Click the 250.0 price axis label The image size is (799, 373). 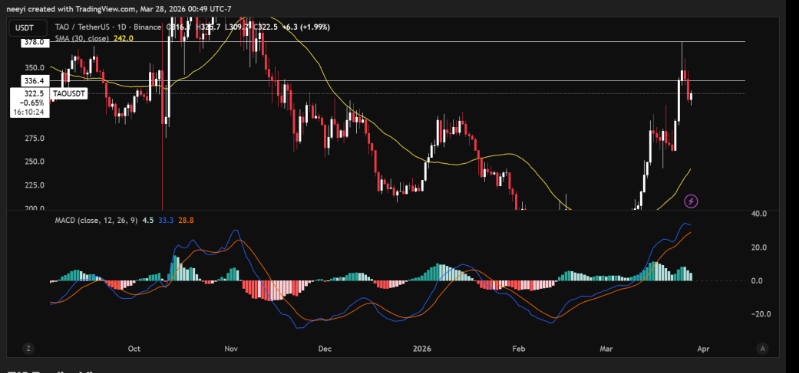[35, 162]
